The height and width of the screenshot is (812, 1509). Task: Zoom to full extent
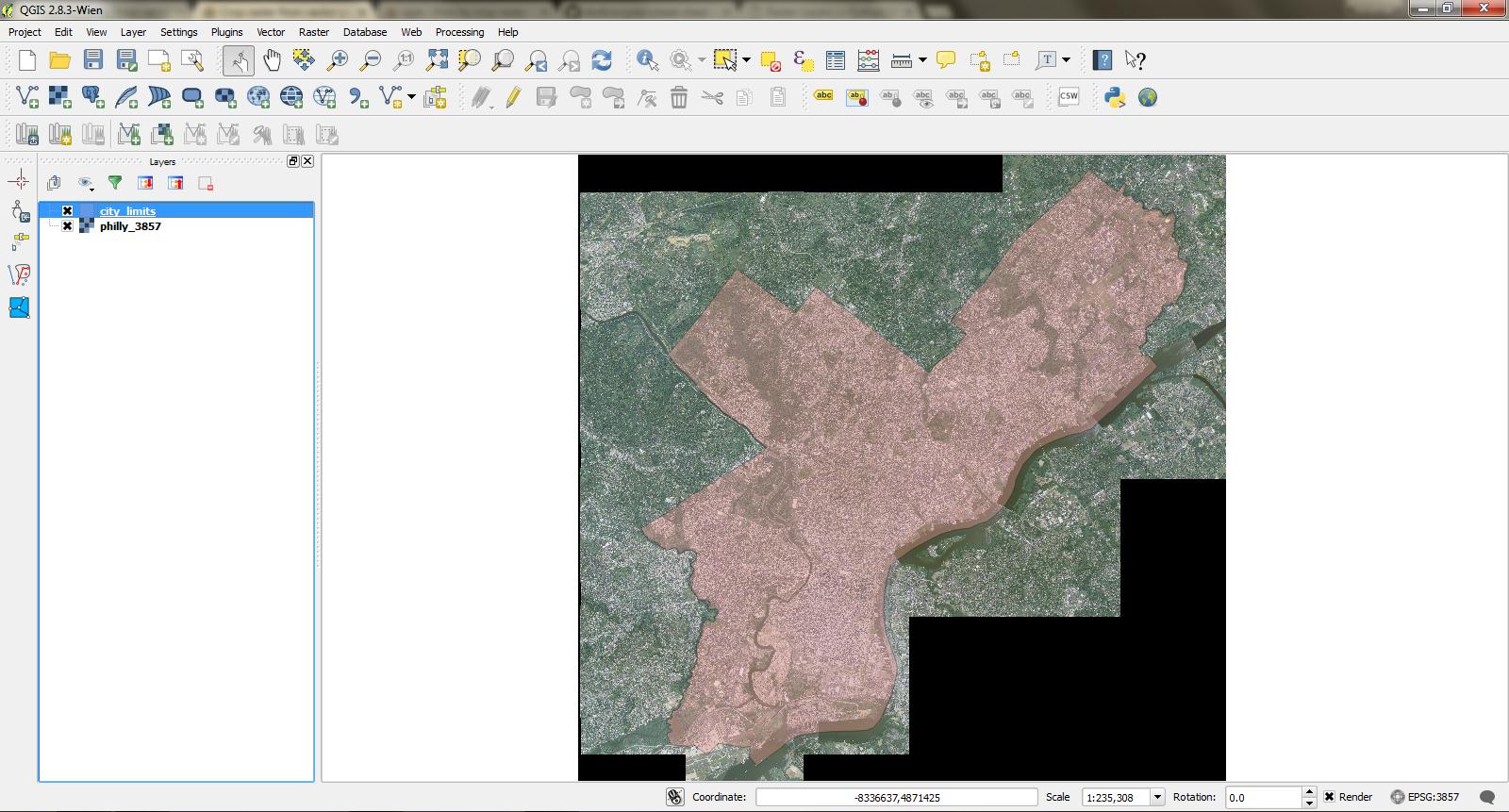coord(437,61)
